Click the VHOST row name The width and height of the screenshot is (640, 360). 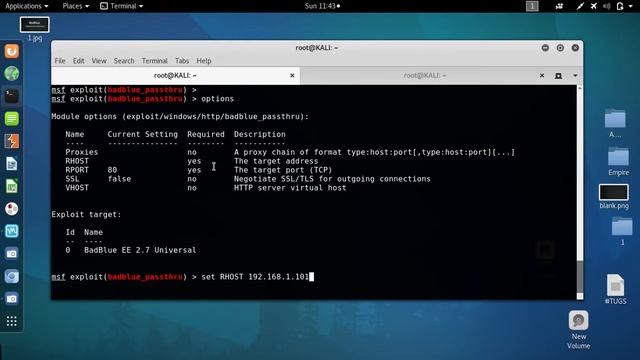pos(77,188)
